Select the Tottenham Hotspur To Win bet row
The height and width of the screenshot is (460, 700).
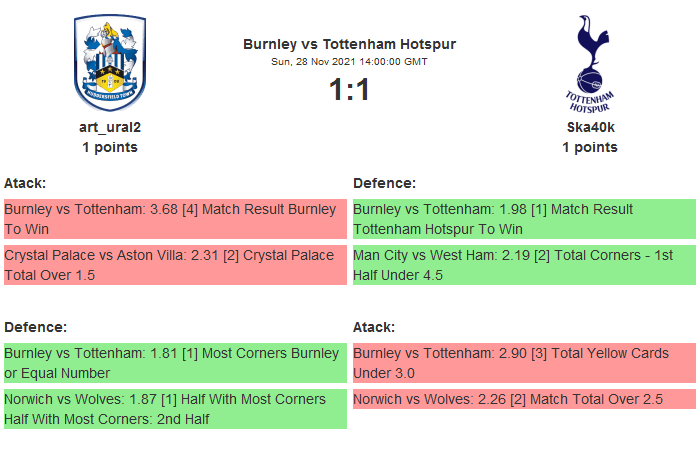pos(524,219)
